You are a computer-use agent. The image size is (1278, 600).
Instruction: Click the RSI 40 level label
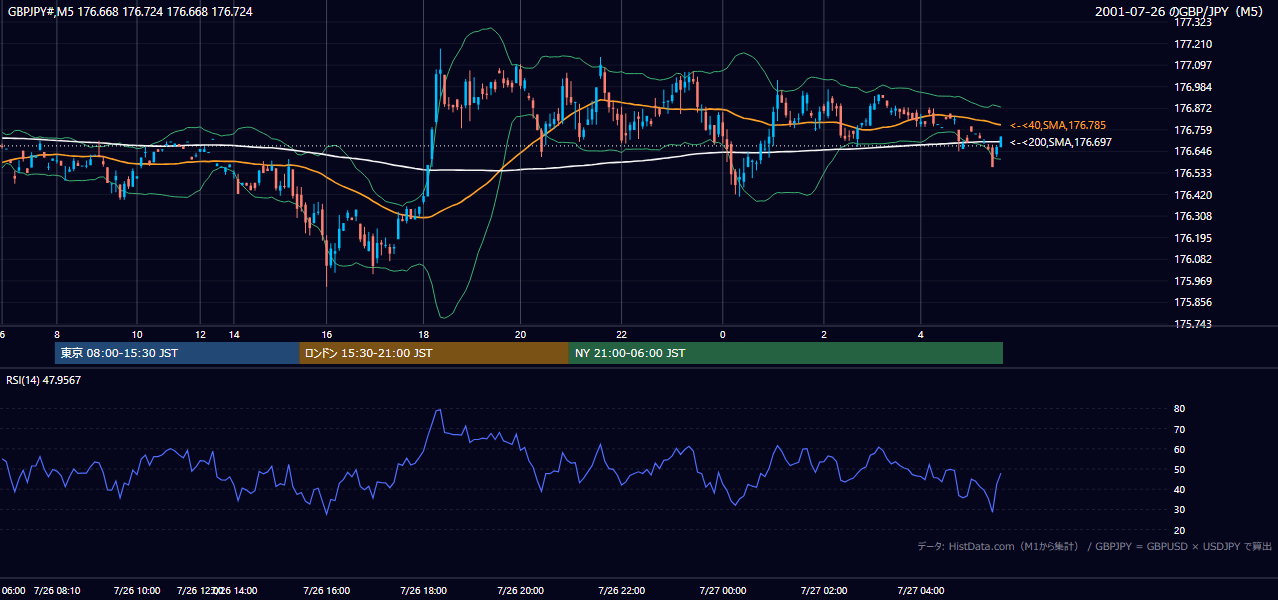1179,489
